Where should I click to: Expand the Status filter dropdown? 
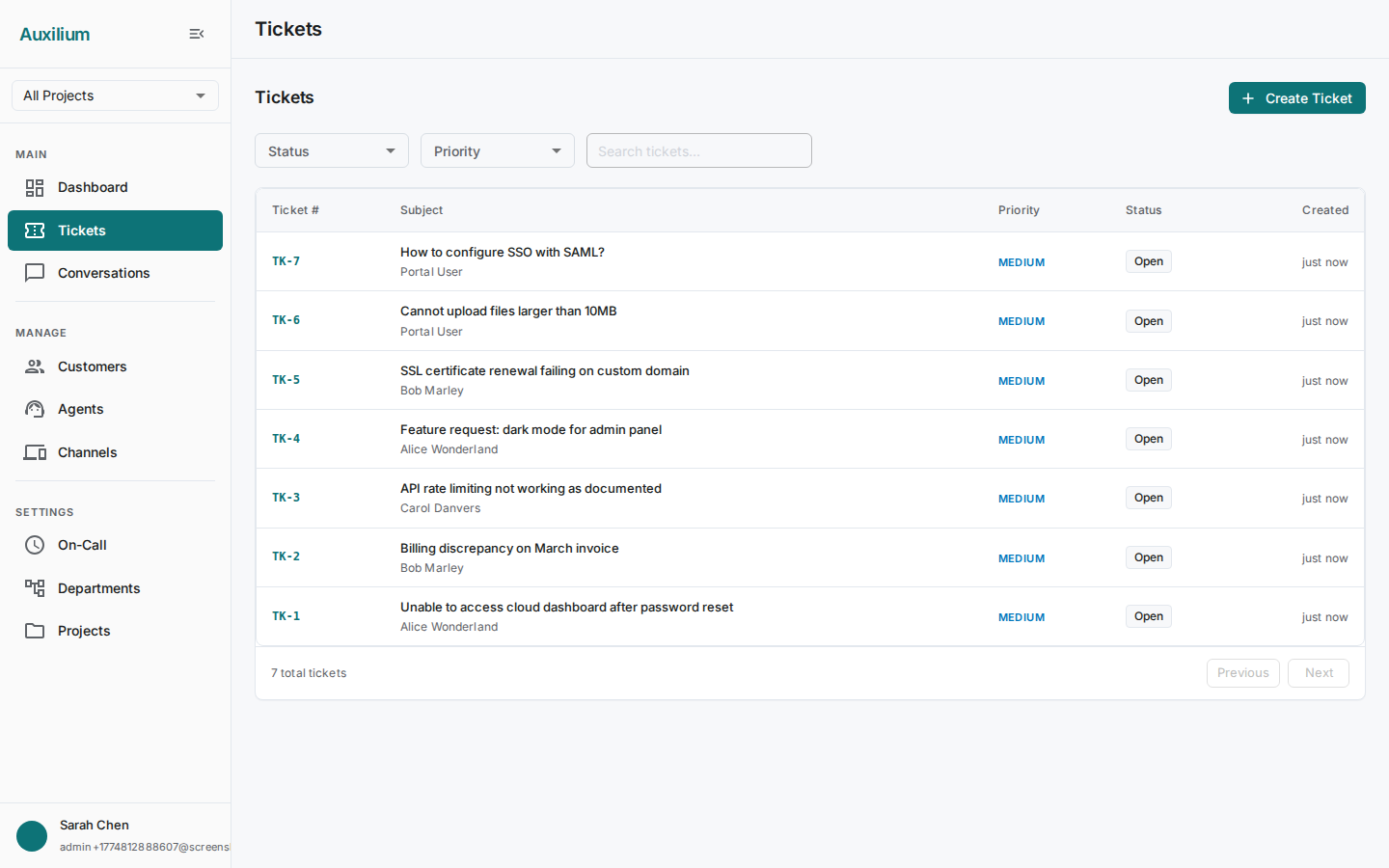click(x=331, y=150)
